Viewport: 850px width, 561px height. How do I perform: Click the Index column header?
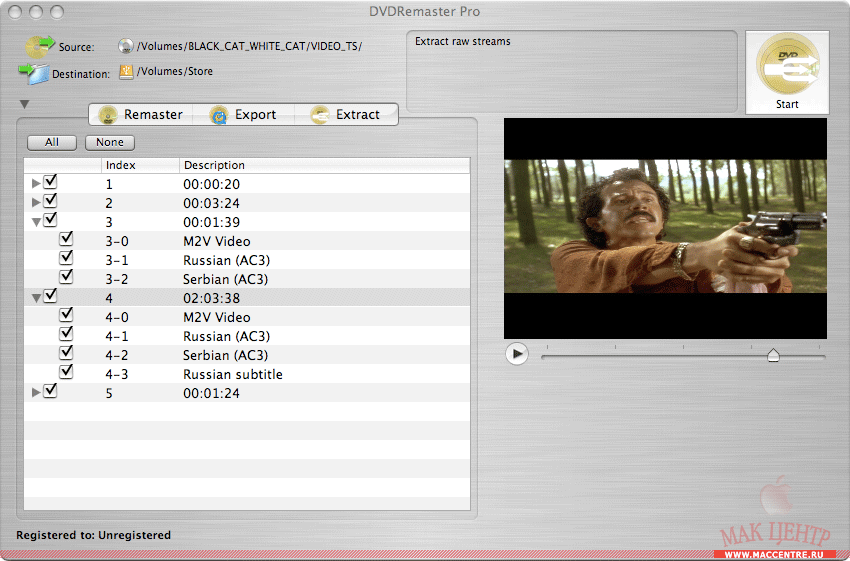pos(140,165)
